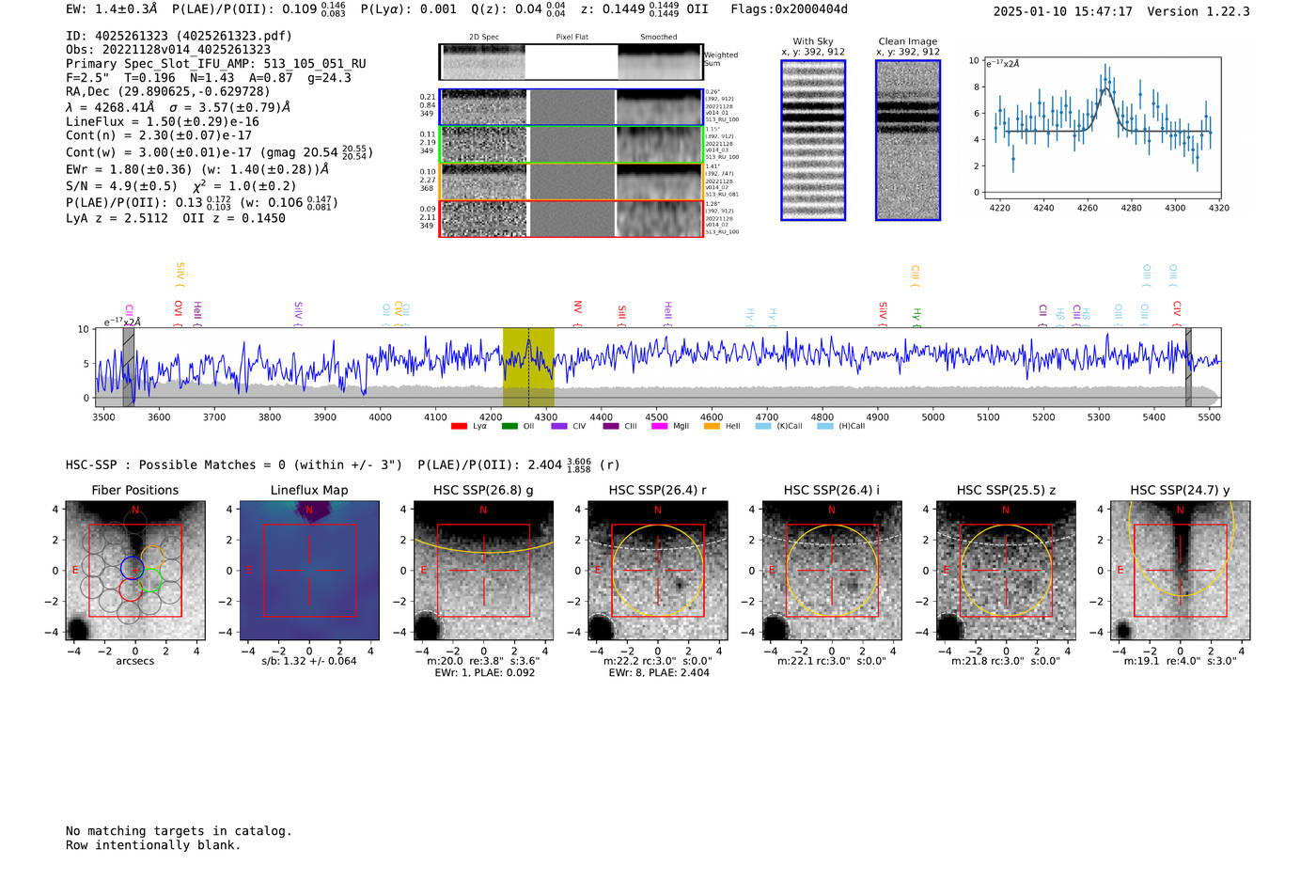This screenshot has height=896, width=1316.
Task: Click the m:19.1 re:4.0" s:3.0" caption
Action: pyautogui.click(x=1181, y=661)
